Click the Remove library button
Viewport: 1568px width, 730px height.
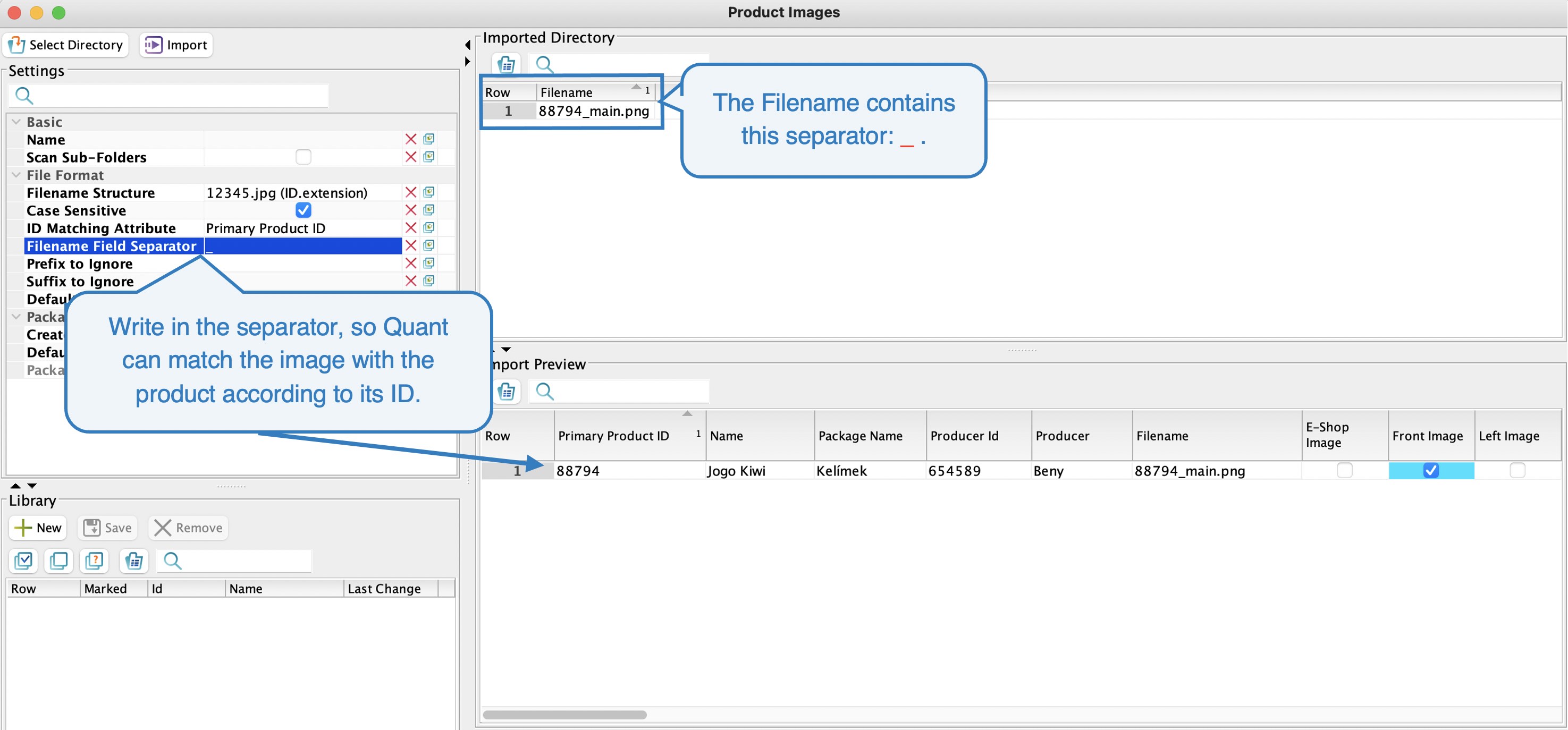tap(188, 528)
